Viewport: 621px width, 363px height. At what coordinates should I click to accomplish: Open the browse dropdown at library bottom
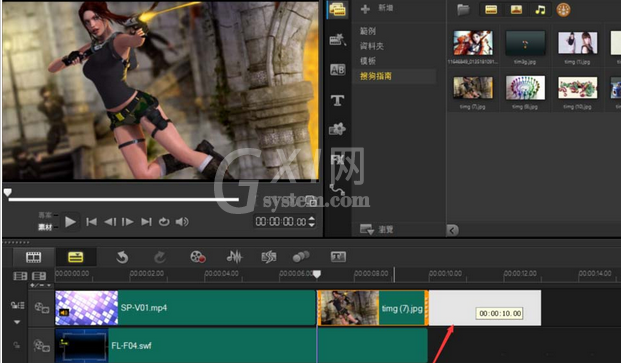[x=376, y=229]
